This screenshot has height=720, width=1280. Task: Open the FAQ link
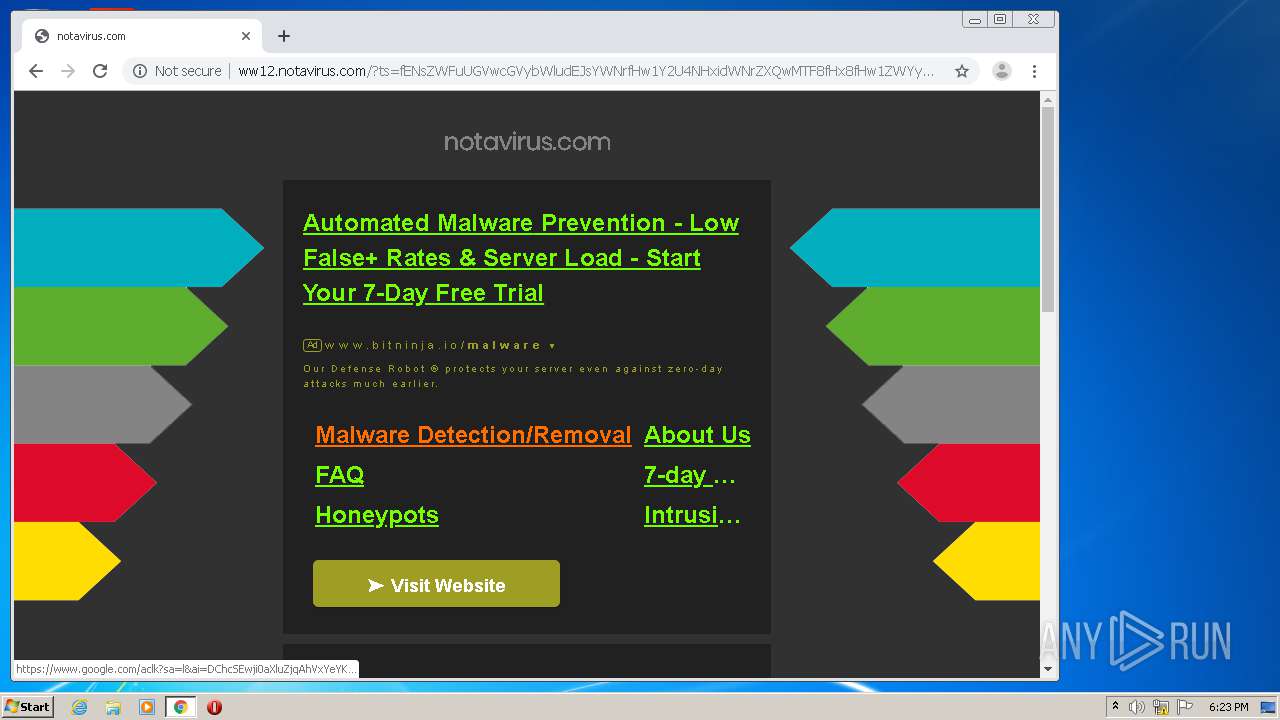pos(340,475)
